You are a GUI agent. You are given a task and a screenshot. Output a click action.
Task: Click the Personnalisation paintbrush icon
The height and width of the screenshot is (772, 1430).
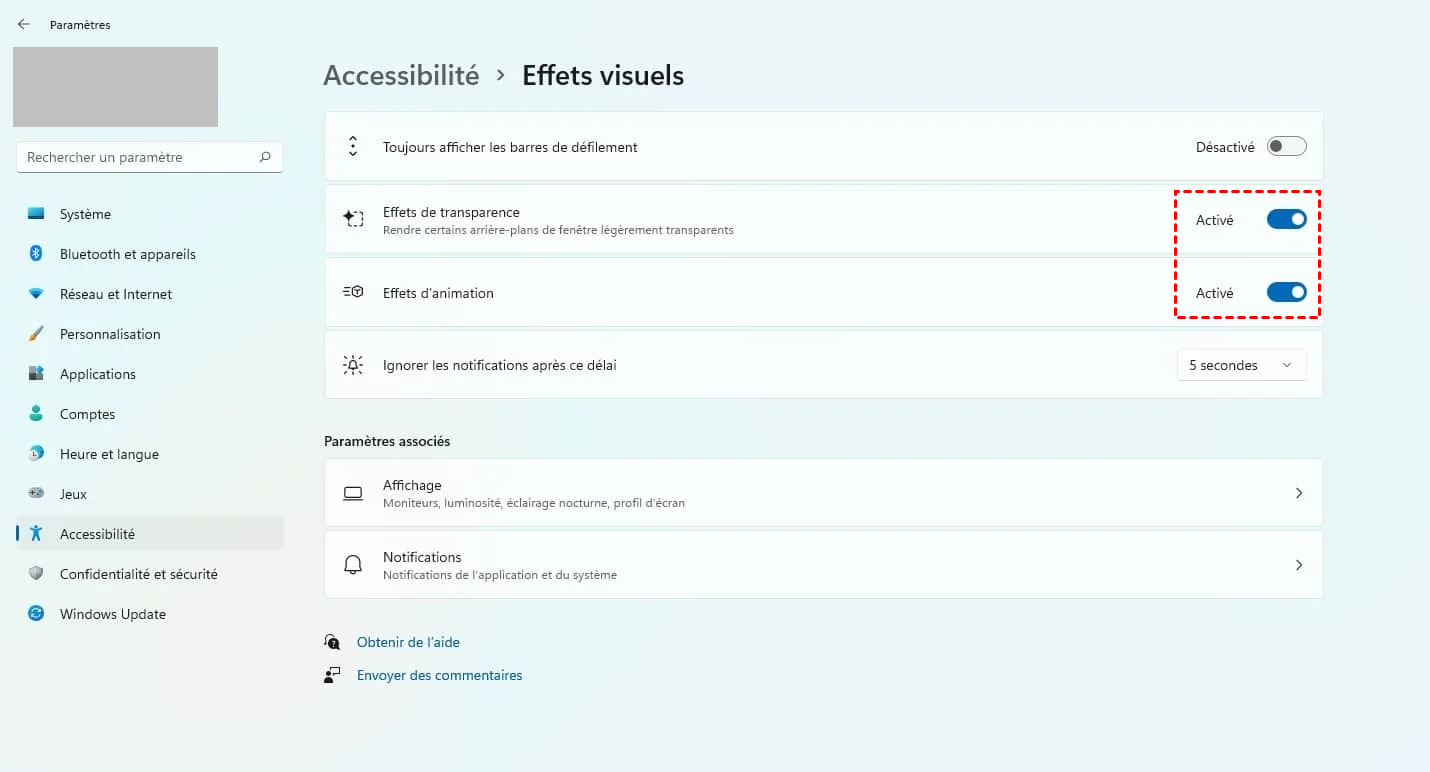tap(36, 334)
